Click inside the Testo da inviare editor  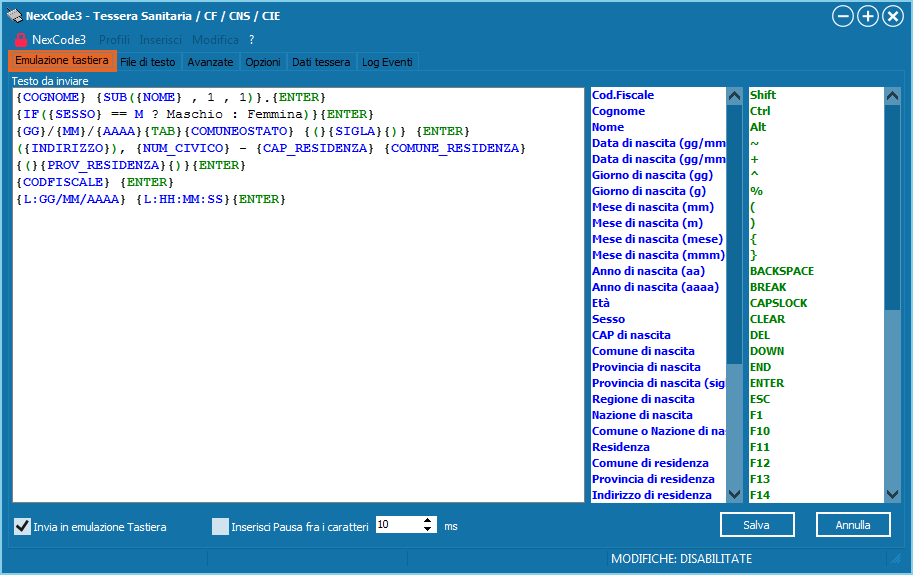[300, 350]
